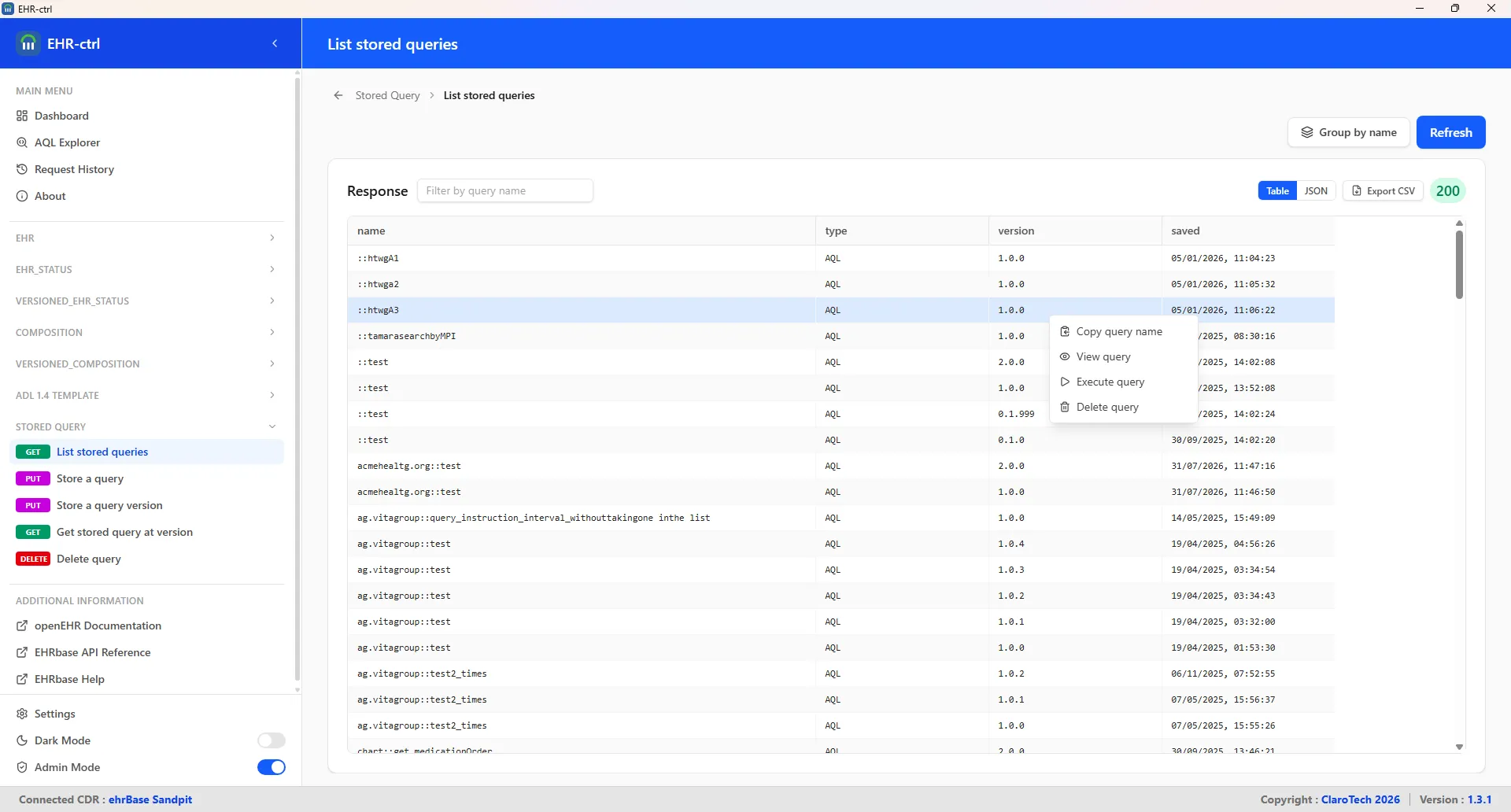This screenshot has width=1511, height=812.
Task: Open the EHRbase Help link
Action: click(x=69, y=679)
